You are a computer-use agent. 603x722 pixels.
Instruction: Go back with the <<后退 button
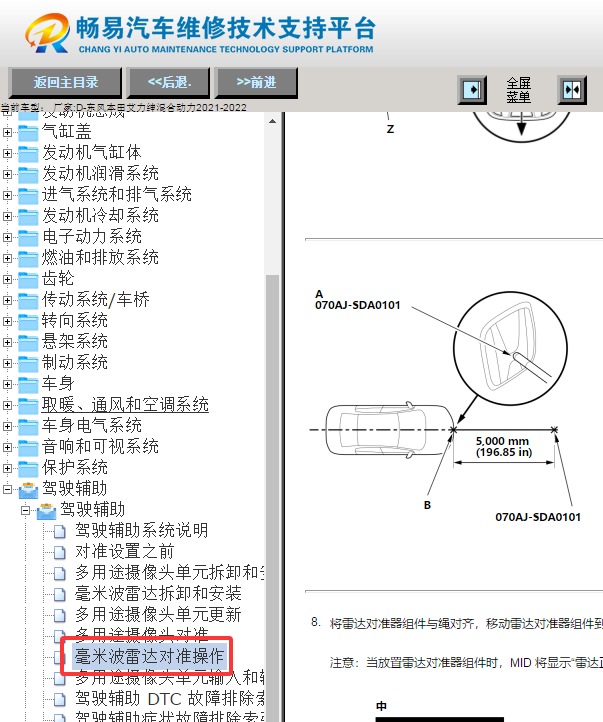tap(169, 83)
